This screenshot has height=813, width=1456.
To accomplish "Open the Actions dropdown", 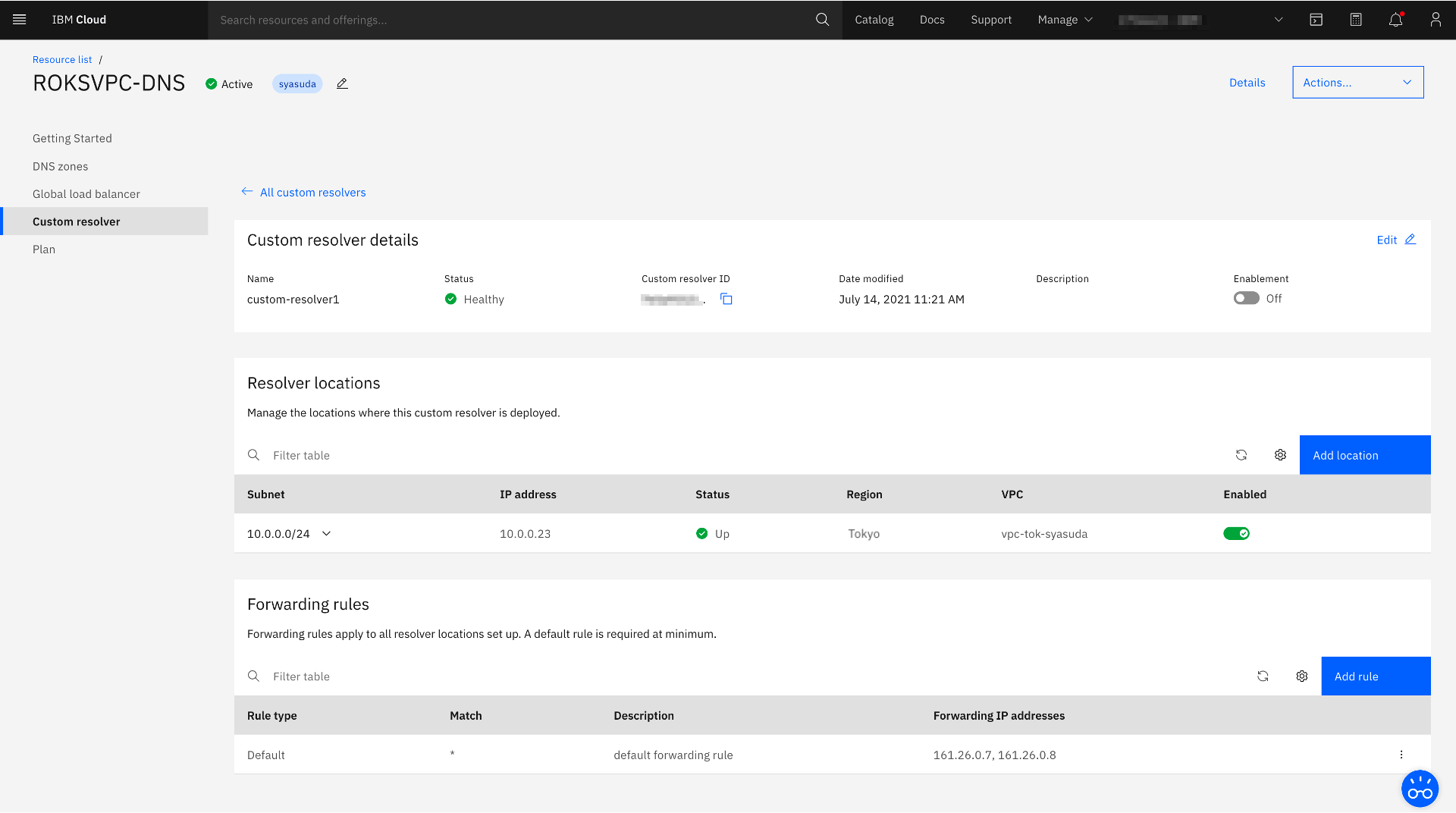I will [1357, 83].
